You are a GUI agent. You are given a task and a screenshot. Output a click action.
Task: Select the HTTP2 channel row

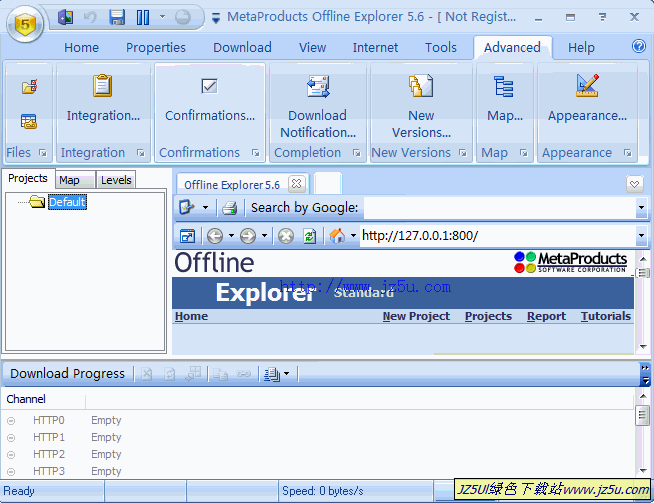(x=319, y=454)
